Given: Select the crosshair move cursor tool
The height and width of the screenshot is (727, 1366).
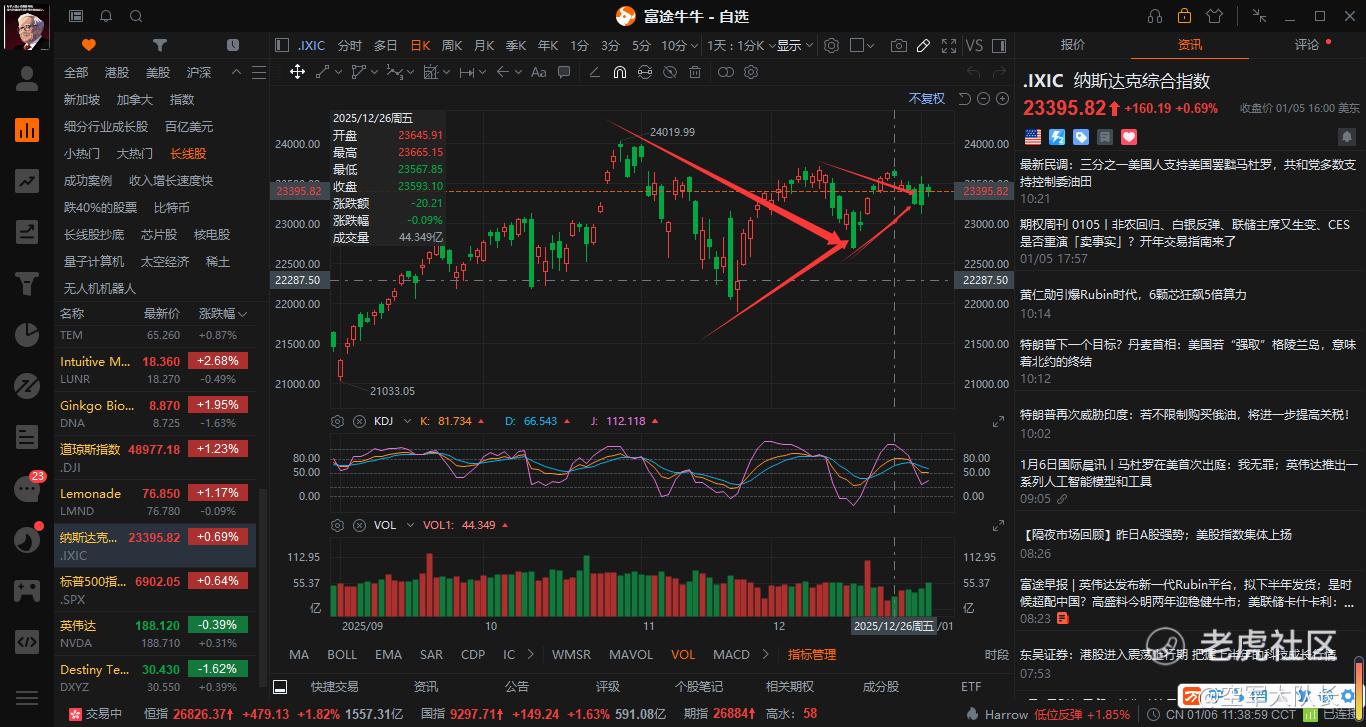Looking at the screenshot, I should pyautogui.click(x=297, y=72).
